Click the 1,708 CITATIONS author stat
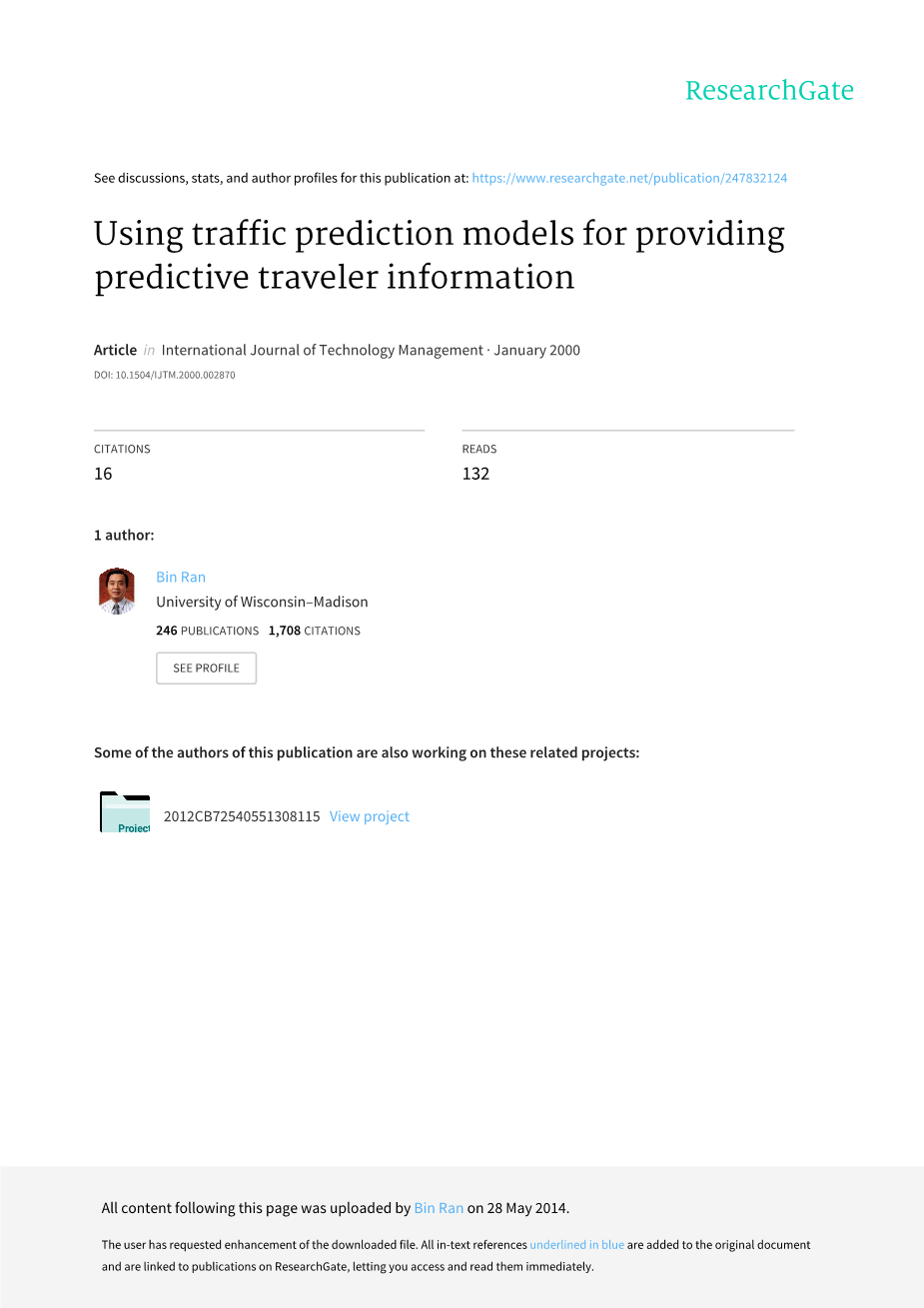 (x=315, y=631)
